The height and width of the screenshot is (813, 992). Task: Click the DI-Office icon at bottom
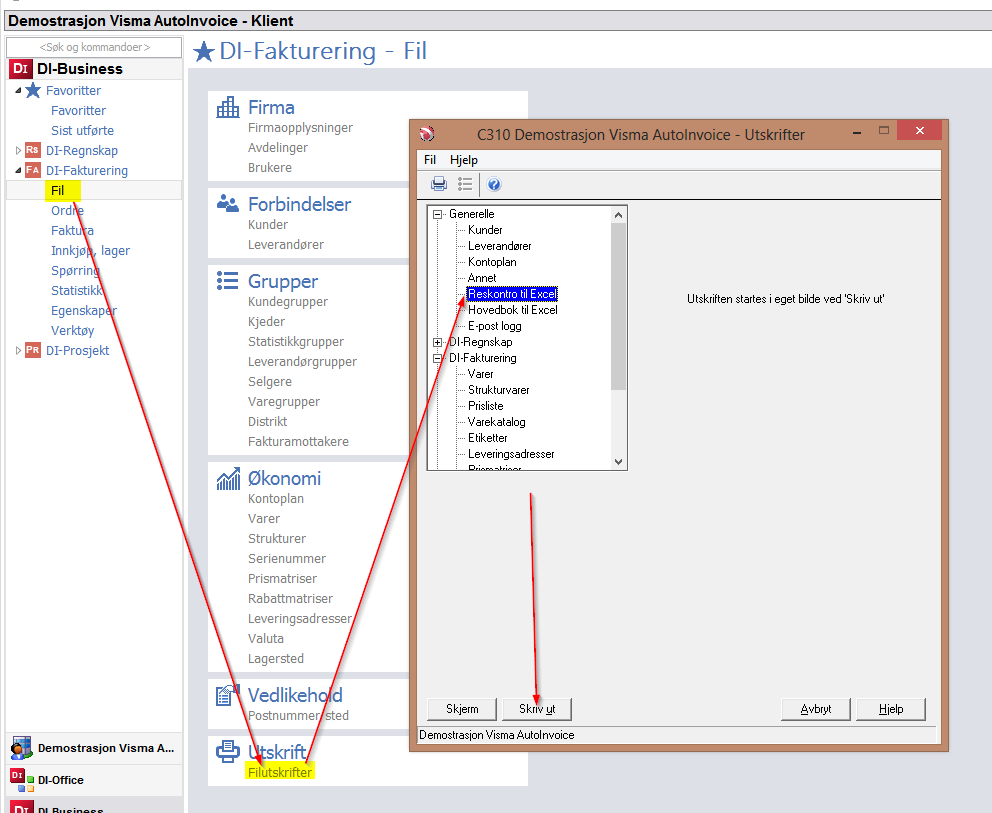point(22,780)
